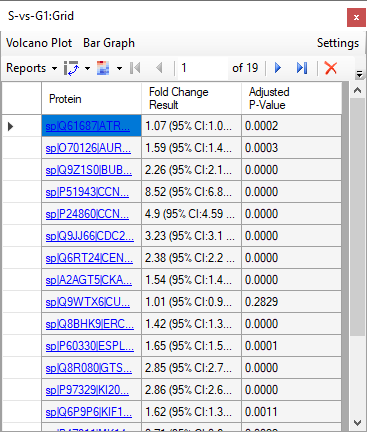Open the Bar Graph menu item

[109, 43]
